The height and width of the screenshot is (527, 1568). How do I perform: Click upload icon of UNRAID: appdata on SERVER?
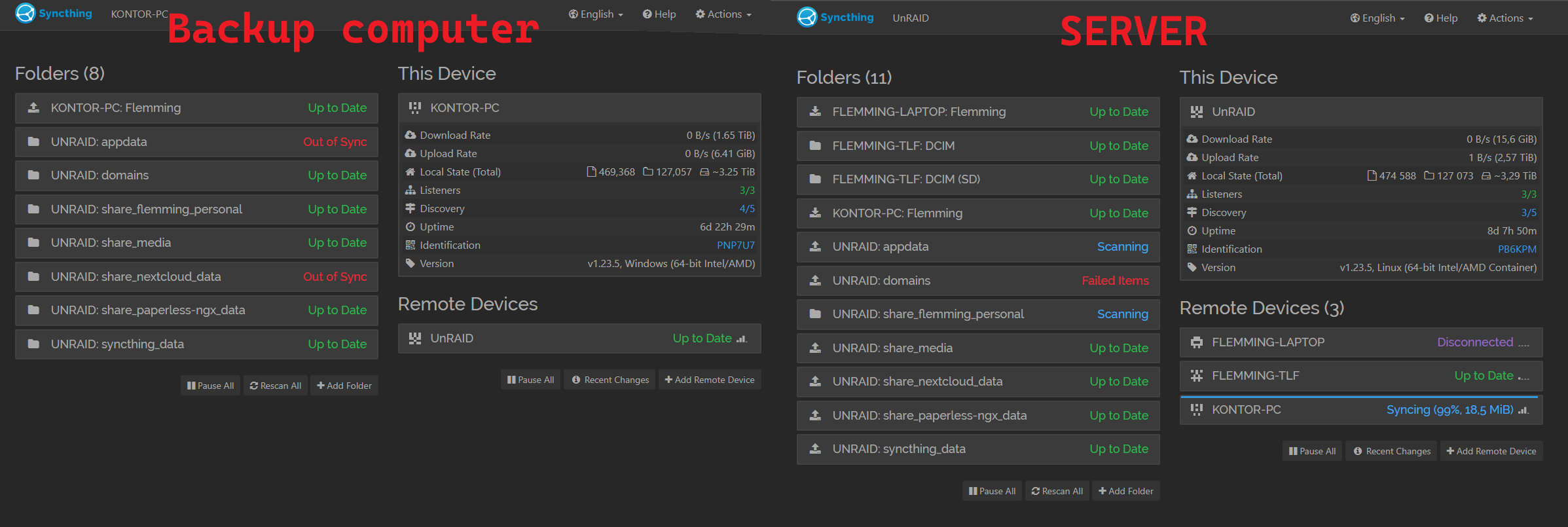tap(815, 247)
